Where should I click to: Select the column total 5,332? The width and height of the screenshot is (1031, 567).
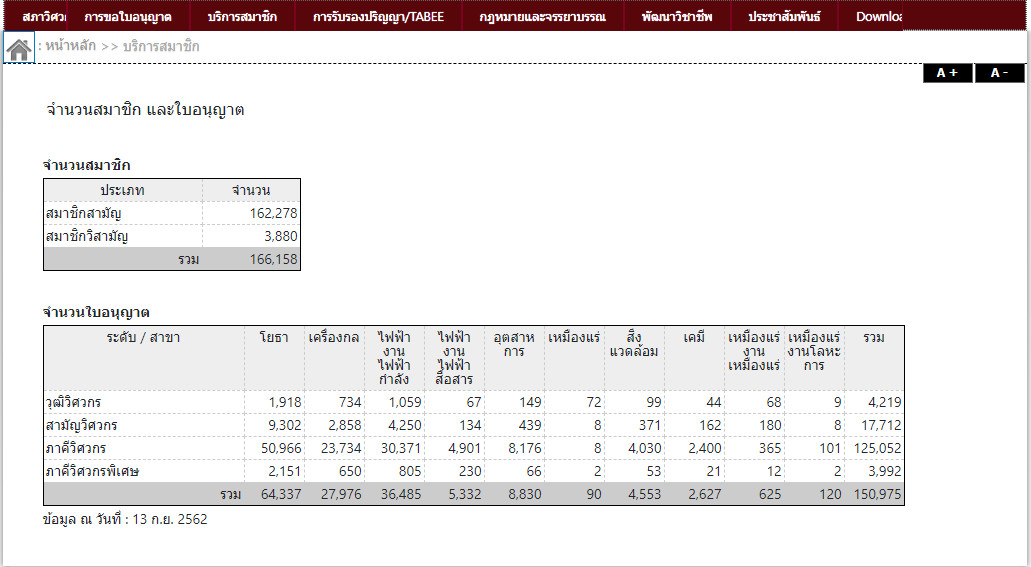(465, 495)
